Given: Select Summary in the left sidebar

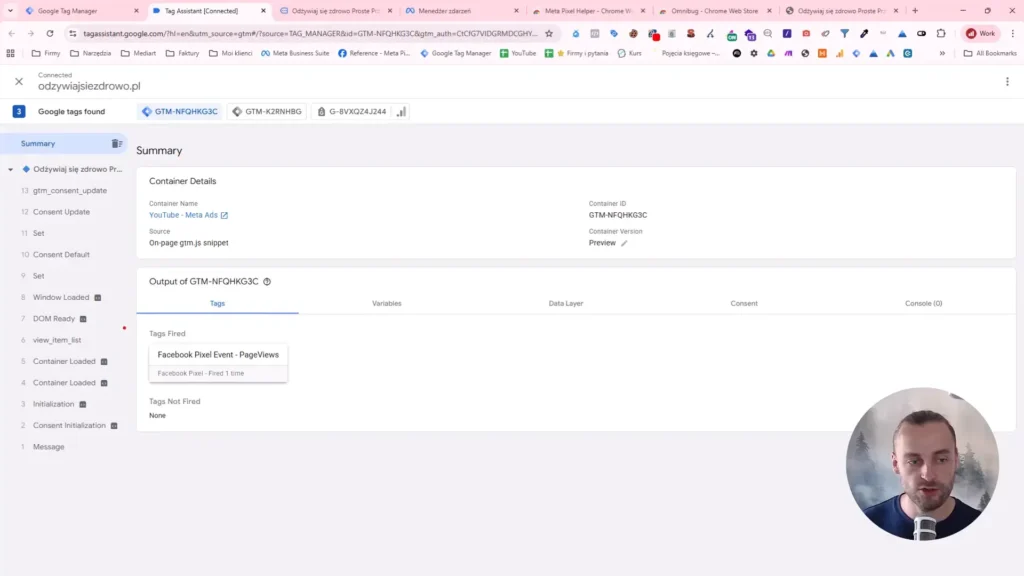Looking at the screenshot, I should click(x=38, y=144).
